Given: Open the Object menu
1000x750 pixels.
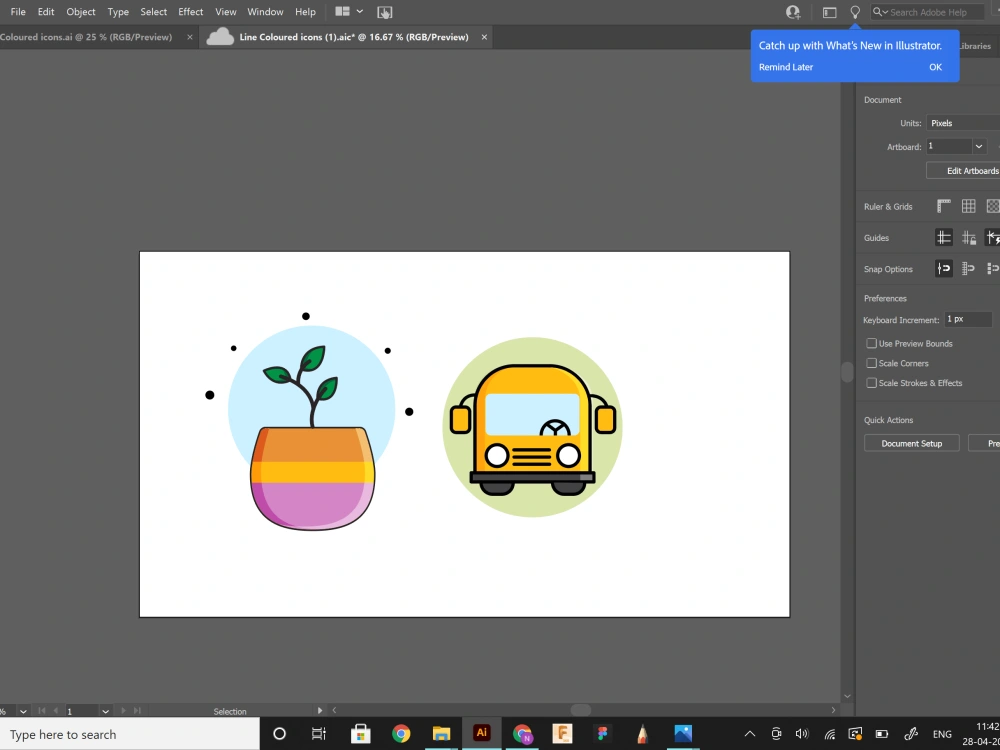Looking at the screenshot, I should coord(80,11).
